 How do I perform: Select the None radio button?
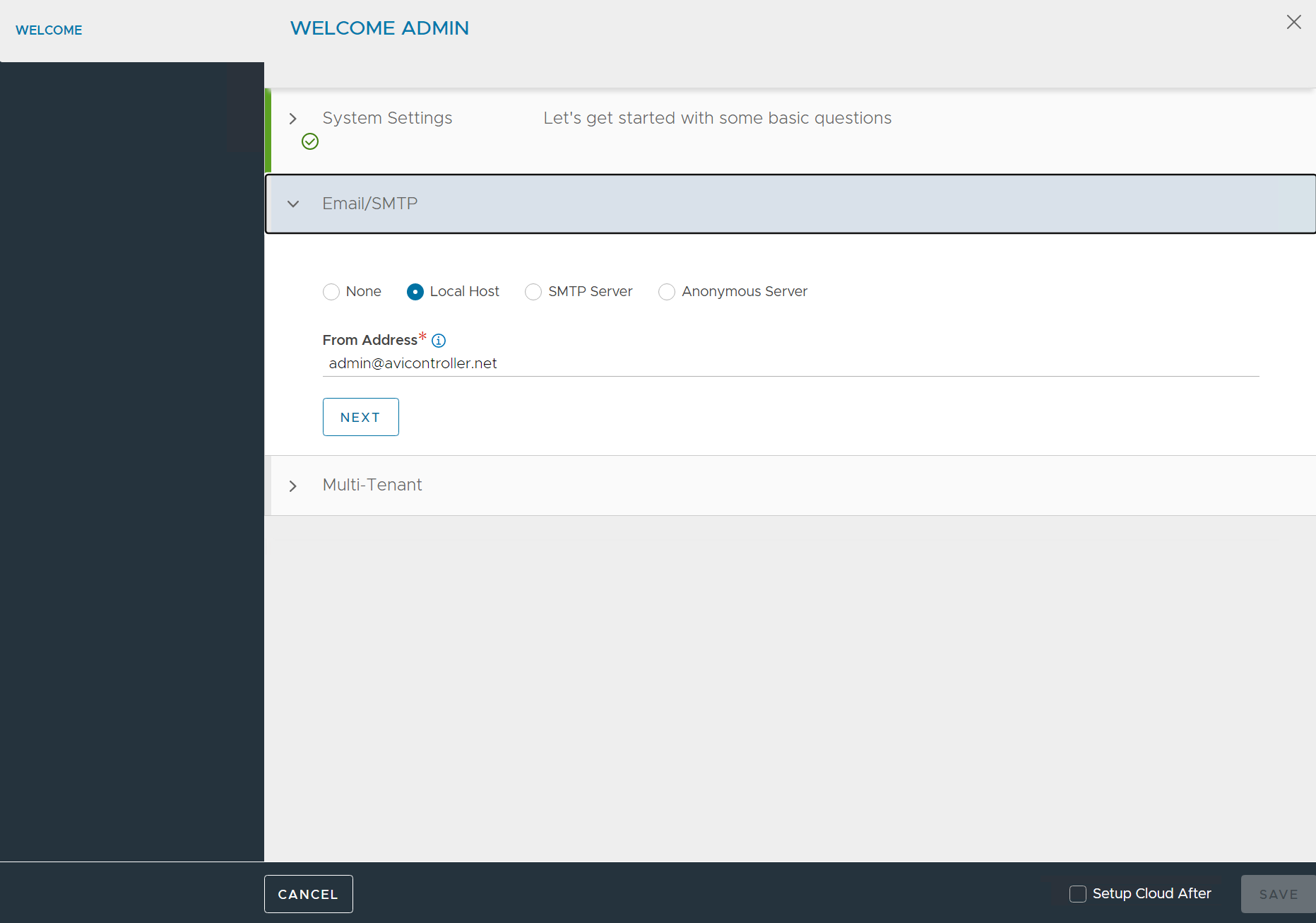(x=331, y=292)
